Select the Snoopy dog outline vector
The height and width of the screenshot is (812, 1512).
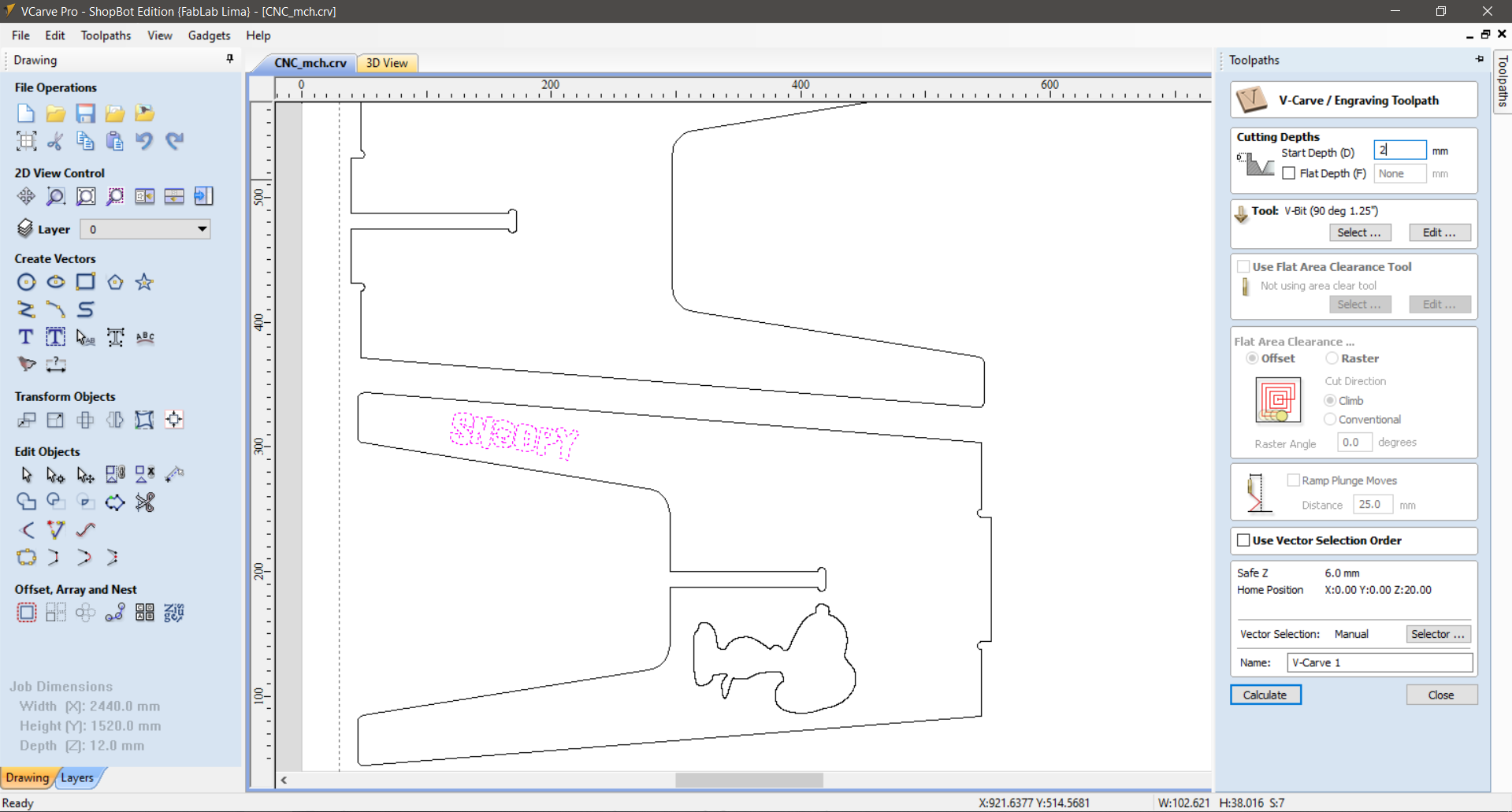tap(774, 659)
